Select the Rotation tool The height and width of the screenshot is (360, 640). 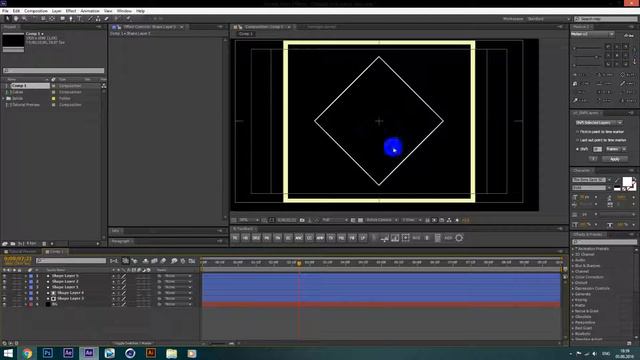(x=34, y=18)
